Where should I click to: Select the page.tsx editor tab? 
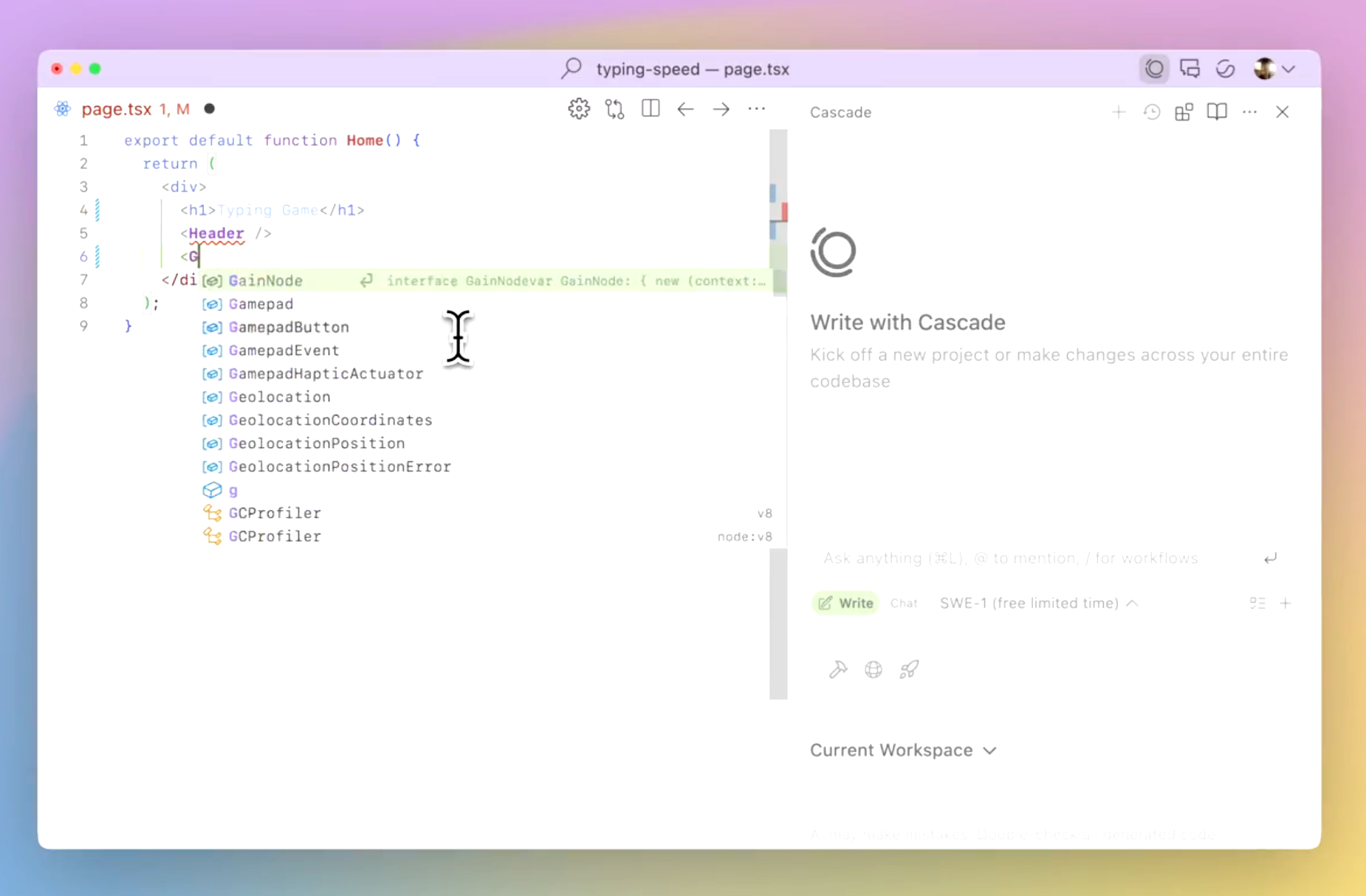coord(117,109)
